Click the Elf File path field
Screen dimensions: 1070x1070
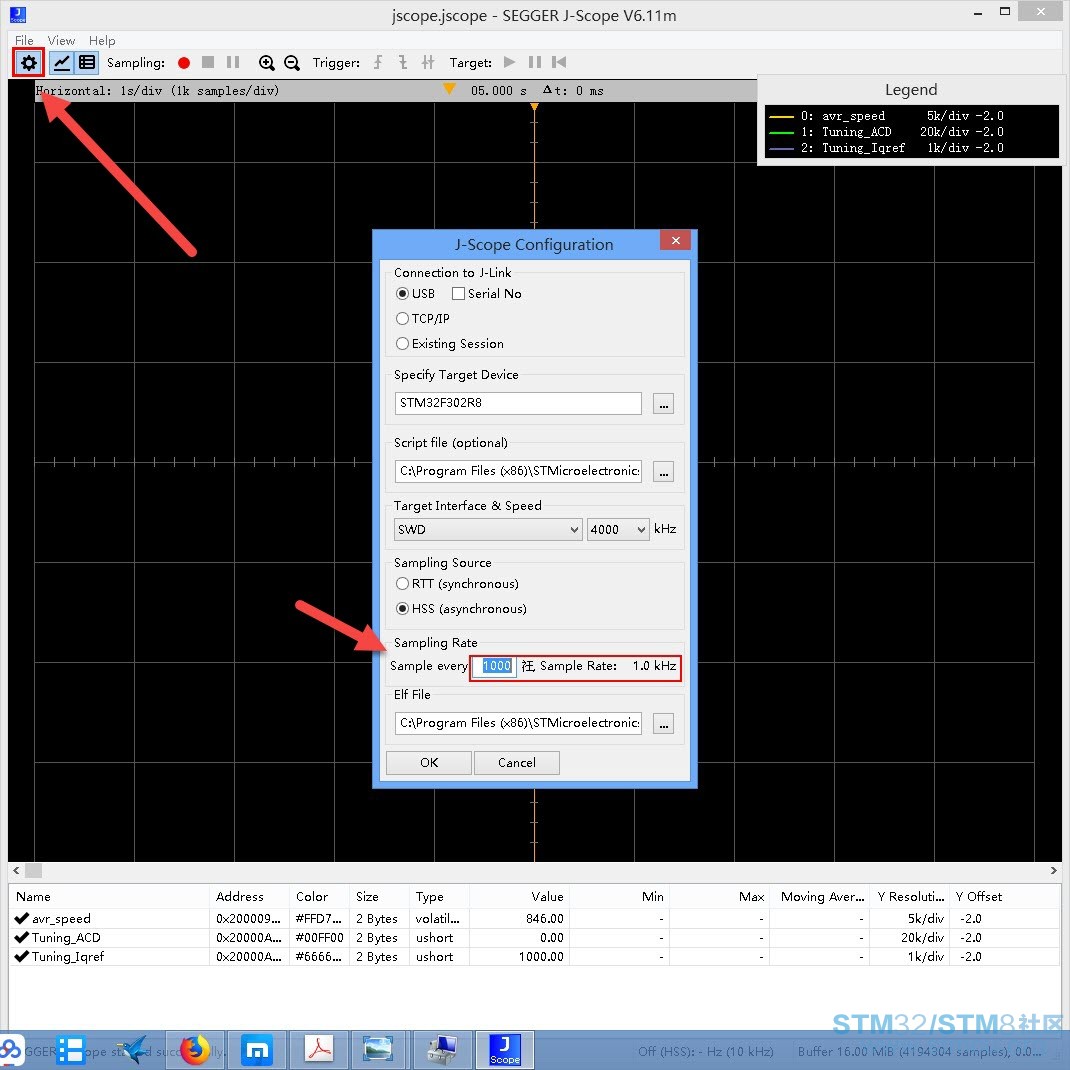pyautogui.click(x=518, y=723)
